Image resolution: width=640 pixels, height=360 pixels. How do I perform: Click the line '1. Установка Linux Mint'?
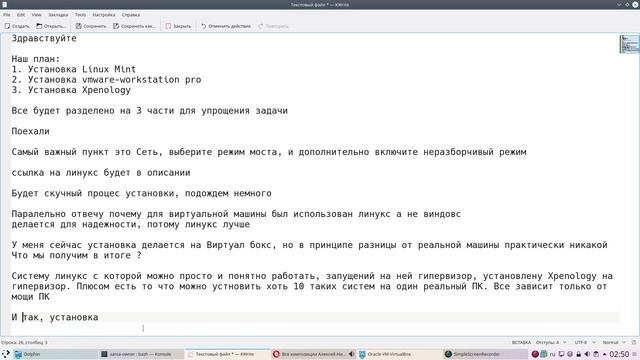73,69
